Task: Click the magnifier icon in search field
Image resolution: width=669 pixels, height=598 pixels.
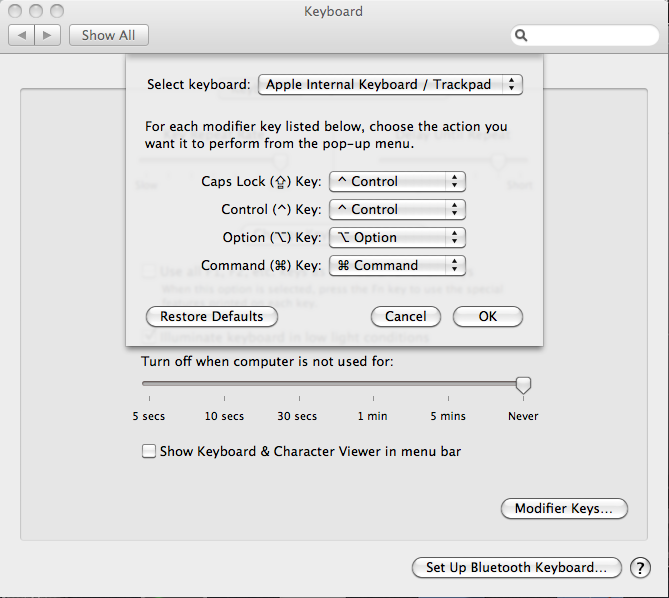Action: 521,35
